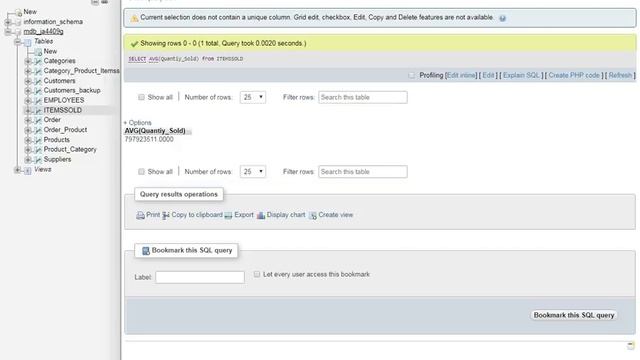Click the Bookmark this SQL query legend icon

click(146, 251)
